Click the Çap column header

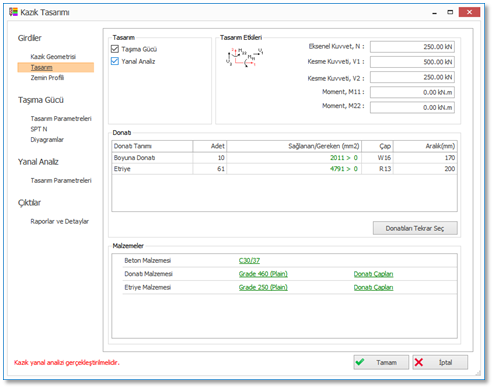[377, 146]
